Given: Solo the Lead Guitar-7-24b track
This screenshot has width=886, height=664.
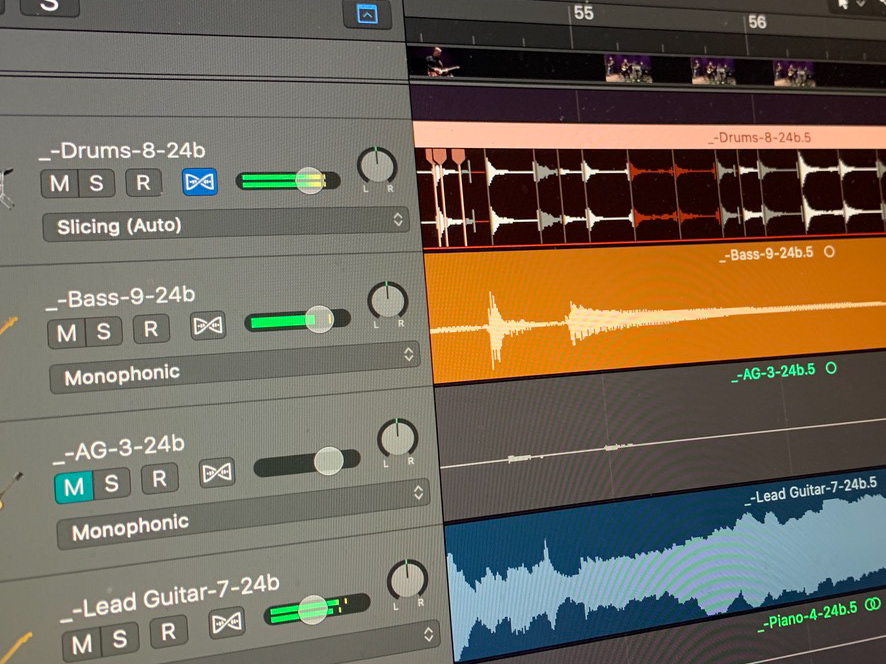Looking at the screenshot, I should pyautogui.click(x=119, y=639).
